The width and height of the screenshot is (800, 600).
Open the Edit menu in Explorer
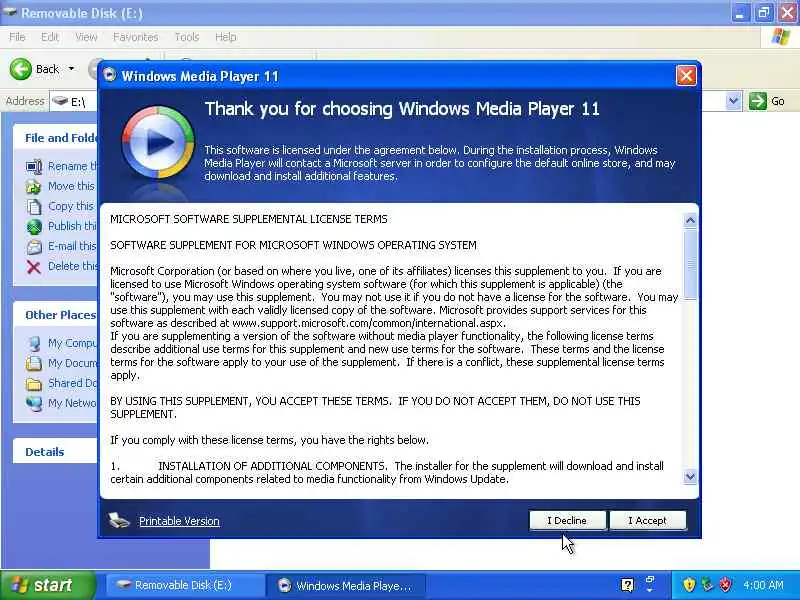pos(49,37)
